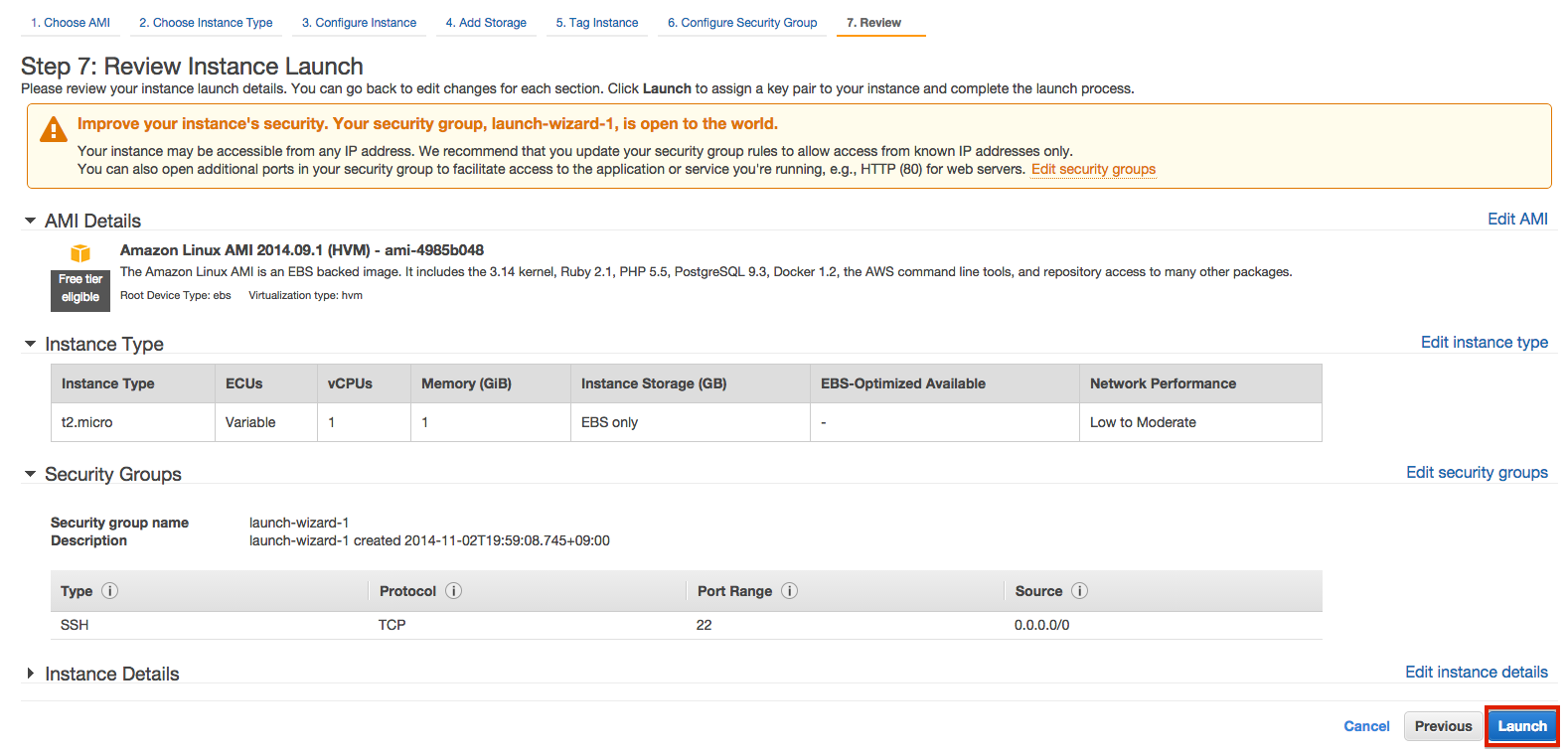Click the security warning triangle icon
The height and width of the screenshot is (756, 1568).
pyautogui.click(x=53, y=129)
